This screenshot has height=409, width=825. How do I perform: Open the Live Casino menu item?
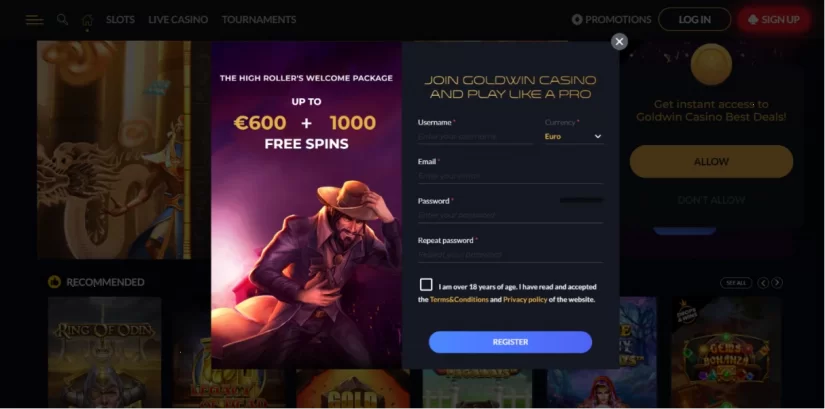coord(178,19)
